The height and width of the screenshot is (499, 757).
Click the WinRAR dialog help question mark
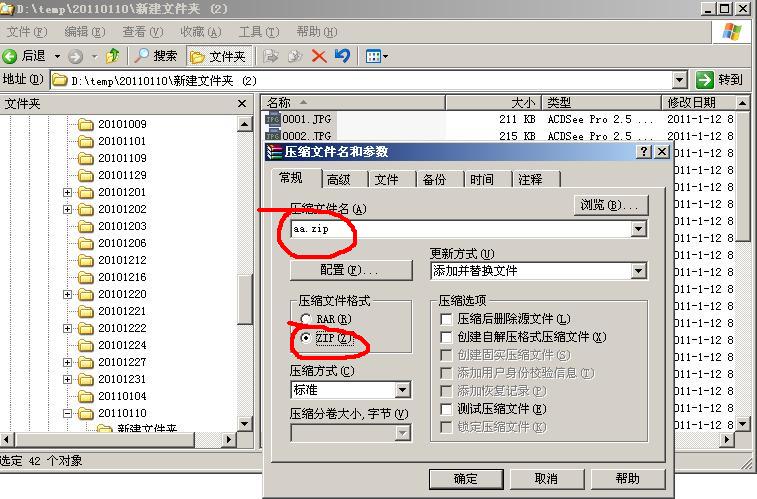(643, 152)
